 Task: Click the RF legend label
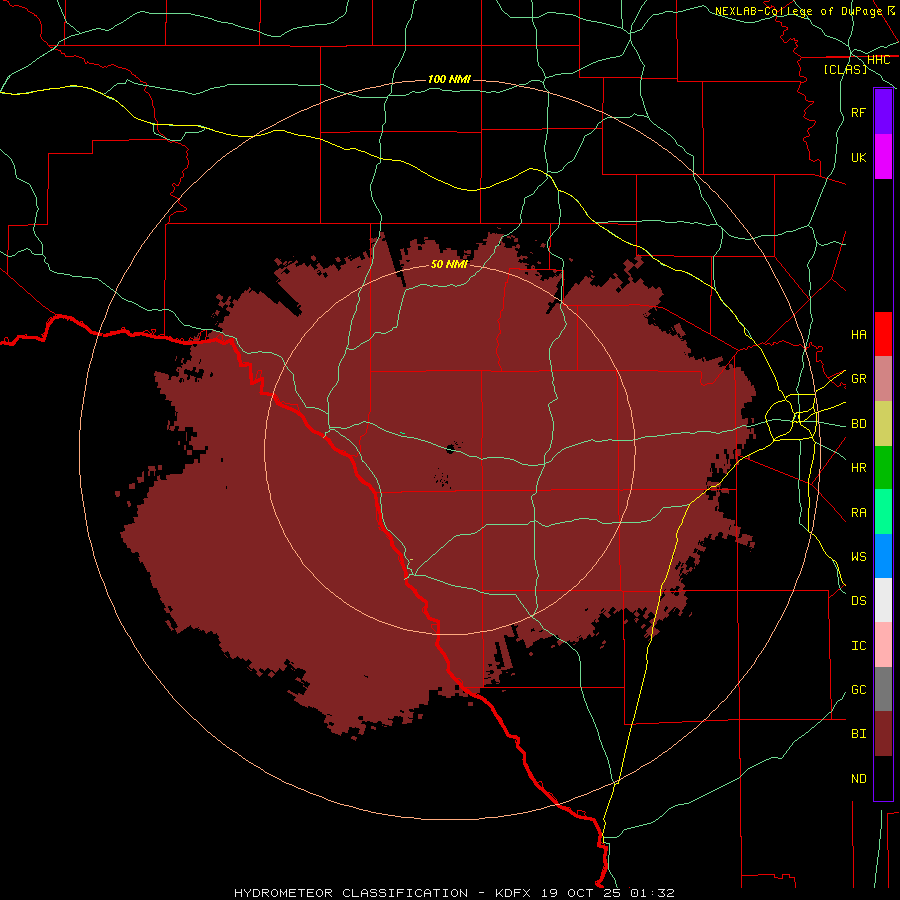point(858,113)
